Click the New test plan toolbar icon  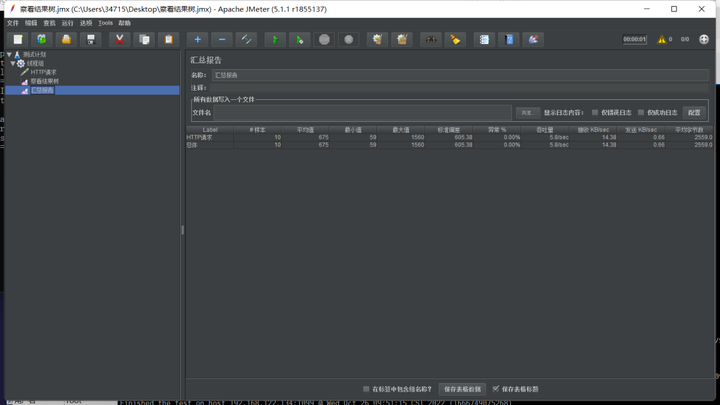coord(17,39)
